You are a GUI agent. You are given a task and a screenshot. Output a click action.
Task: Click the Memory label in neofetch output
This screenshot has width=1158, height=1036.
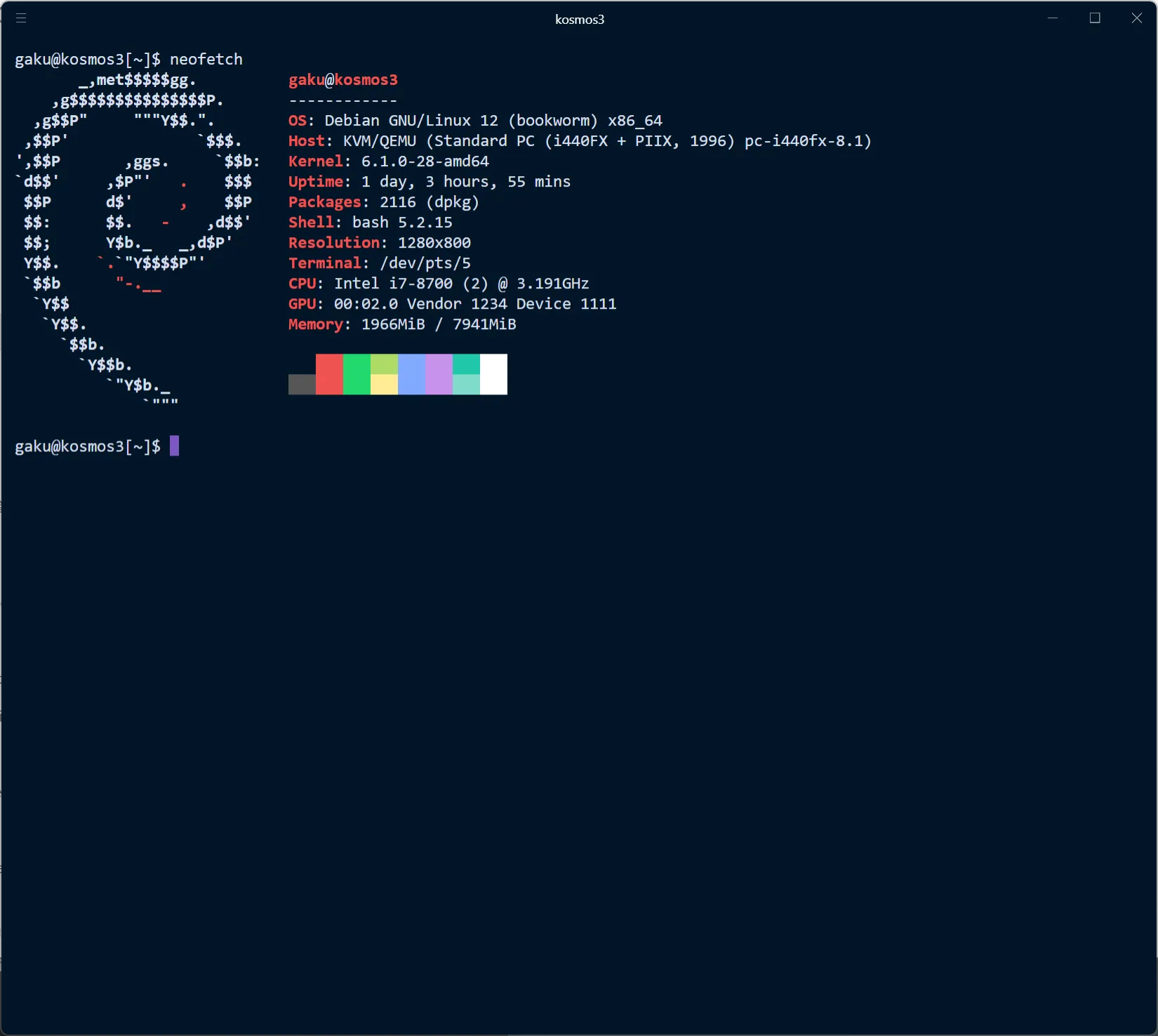315,324
